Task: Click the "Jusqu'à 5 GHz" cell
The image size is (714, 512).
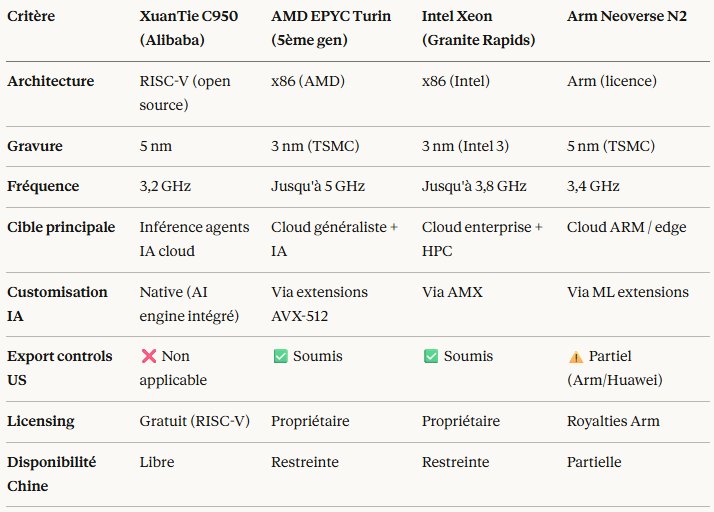Action: pyautogui.click(x=317, y=186)
